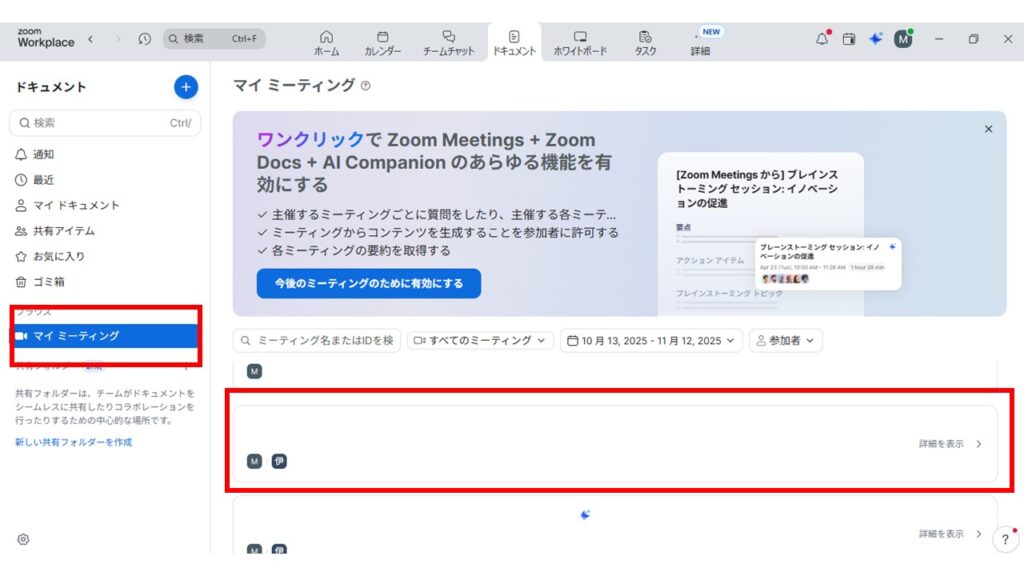Click 新しい共有フォルダーを作成 link
The image size is (1024, 576).
73,442
